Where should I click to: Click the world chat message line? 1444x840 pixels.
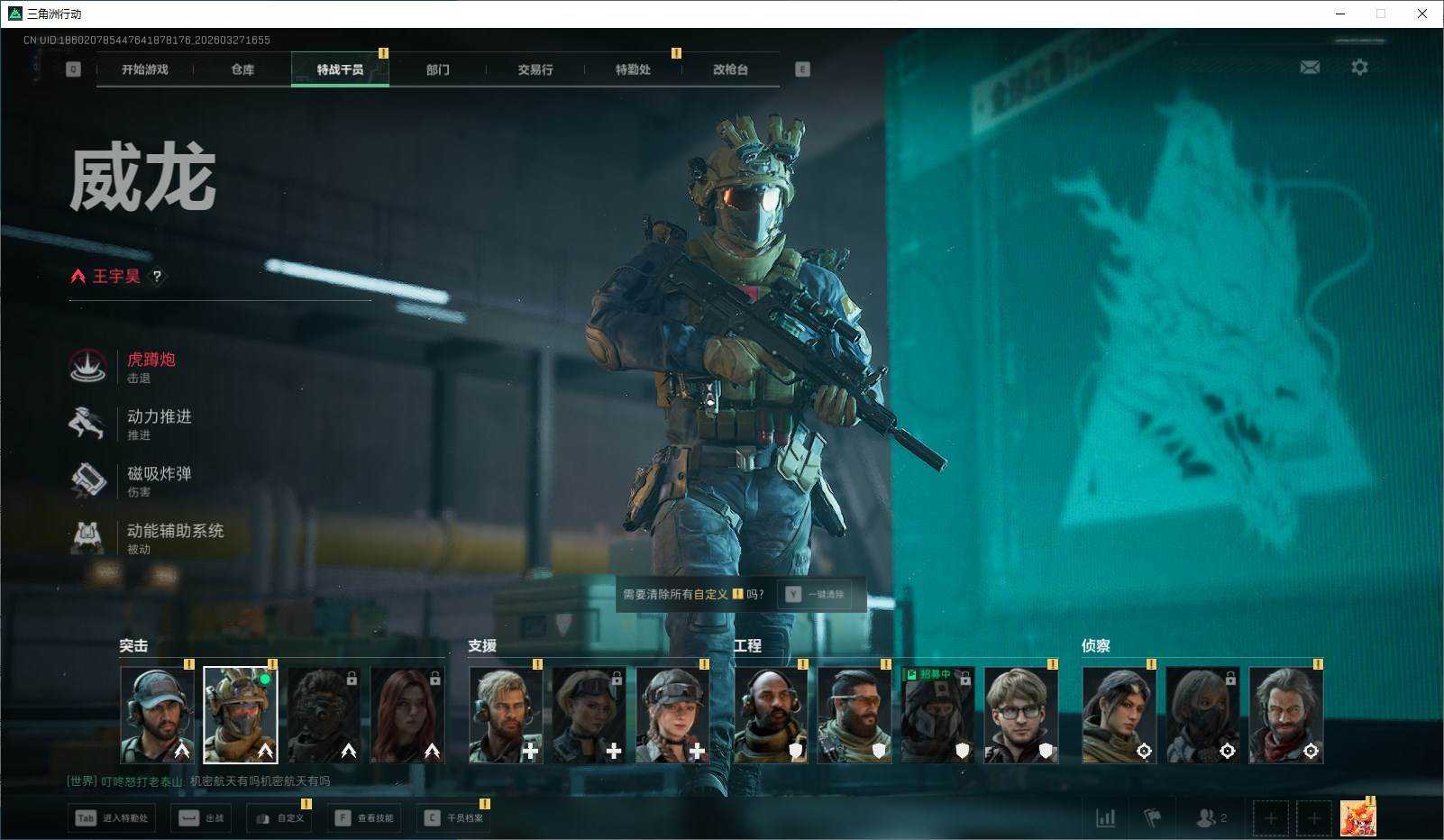(x=199, y=781)
